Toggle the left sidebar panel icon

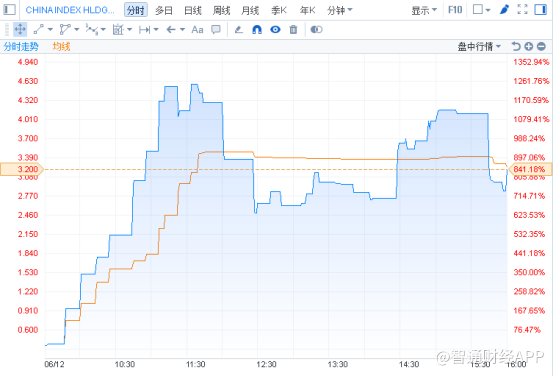(10, 10)
